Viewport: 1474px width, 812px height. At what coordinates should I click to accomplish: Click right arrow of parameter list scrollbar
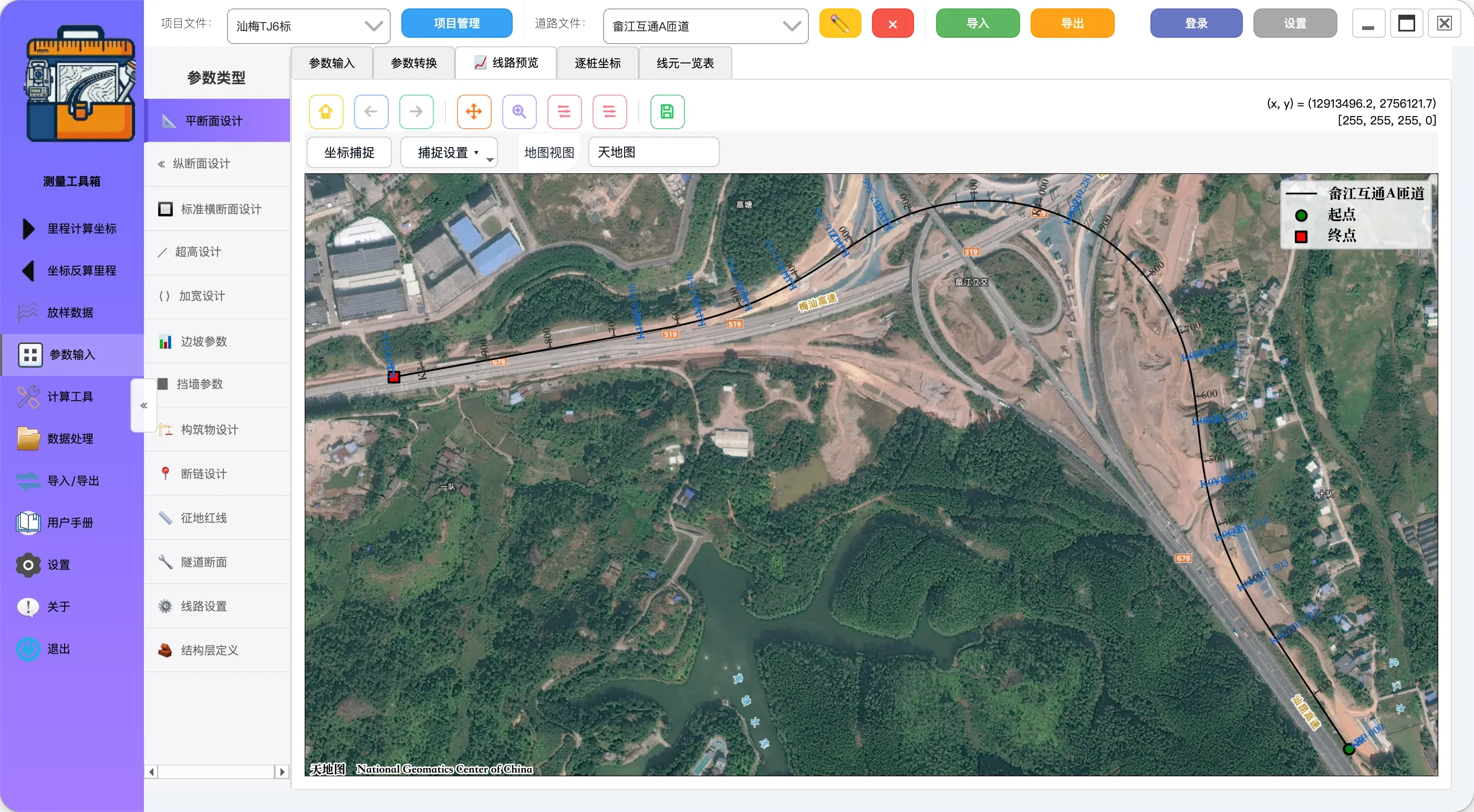tap(282, 772)
